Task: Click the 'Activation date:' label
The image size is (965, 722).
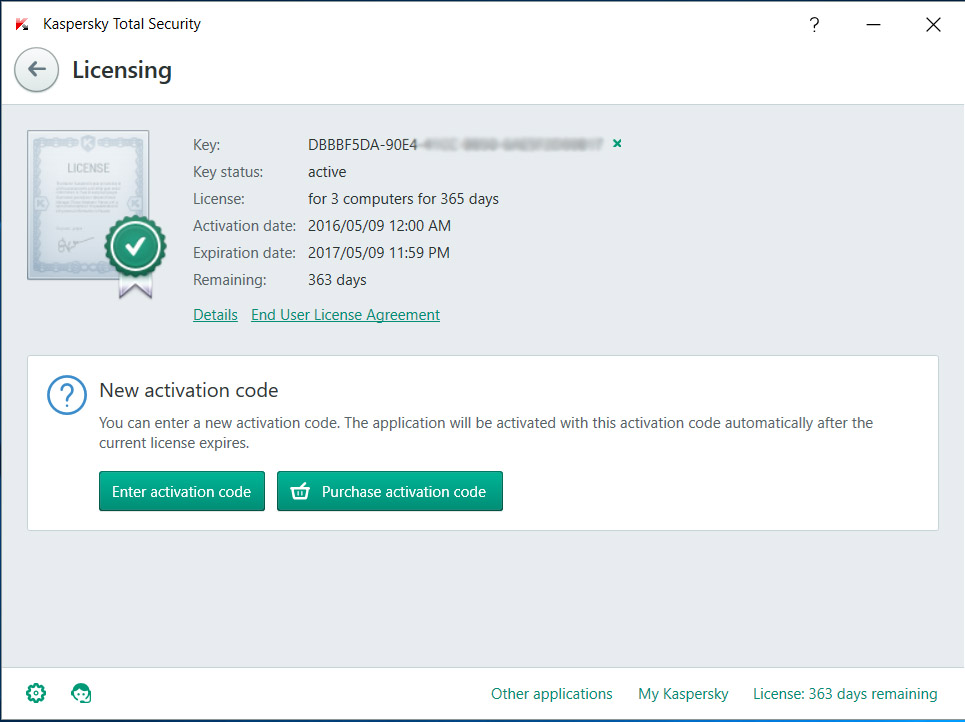Action: point(244,226)
